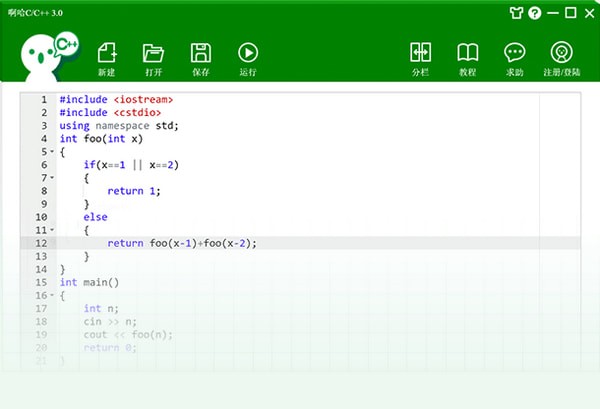Image resolution: width=600 pixels, height=409 pixels.
Task: Fold the else block at line 11
Action: pyautogui.click(x=51, y=230)
